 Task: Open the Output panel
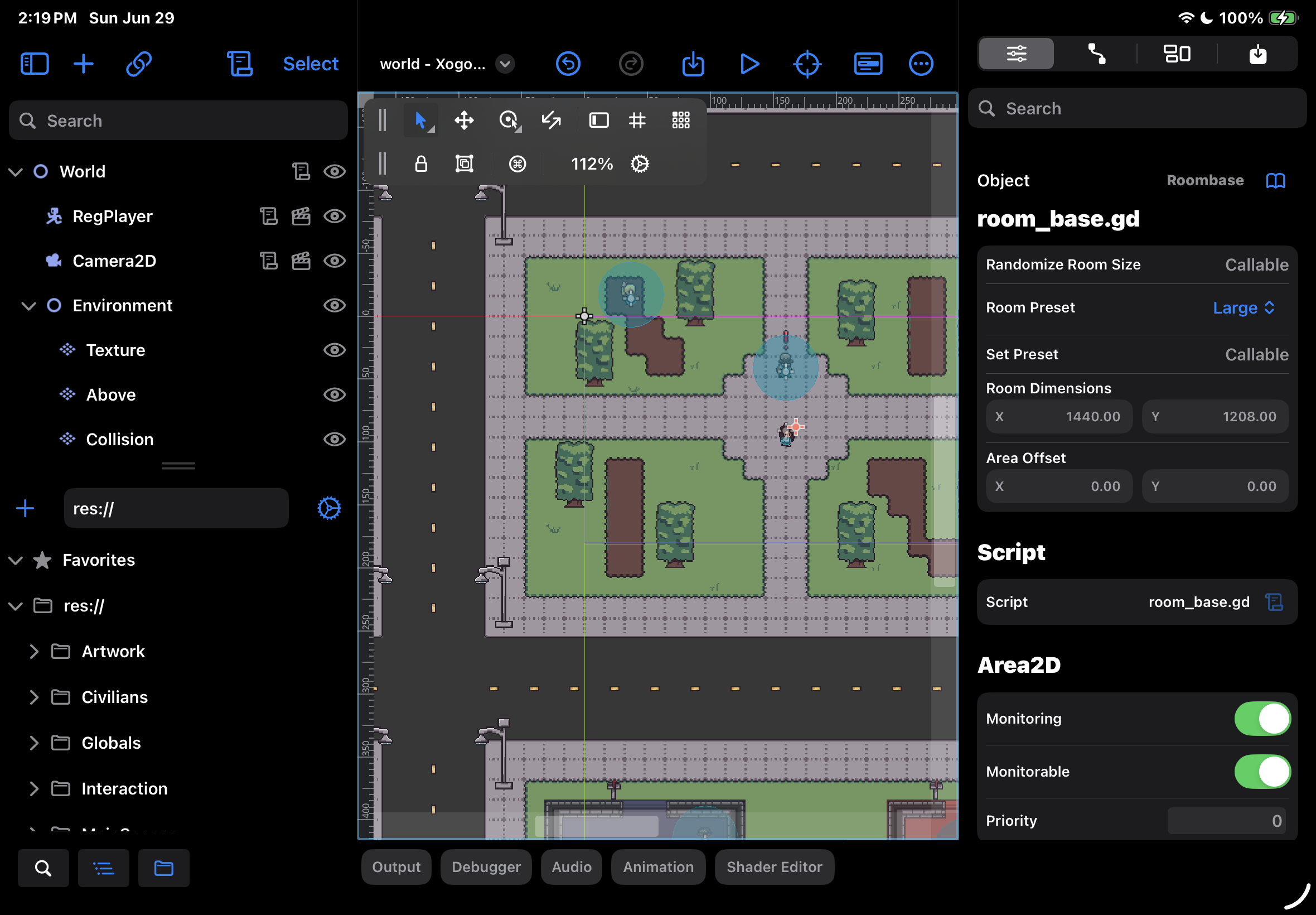(x=396, y=867)
